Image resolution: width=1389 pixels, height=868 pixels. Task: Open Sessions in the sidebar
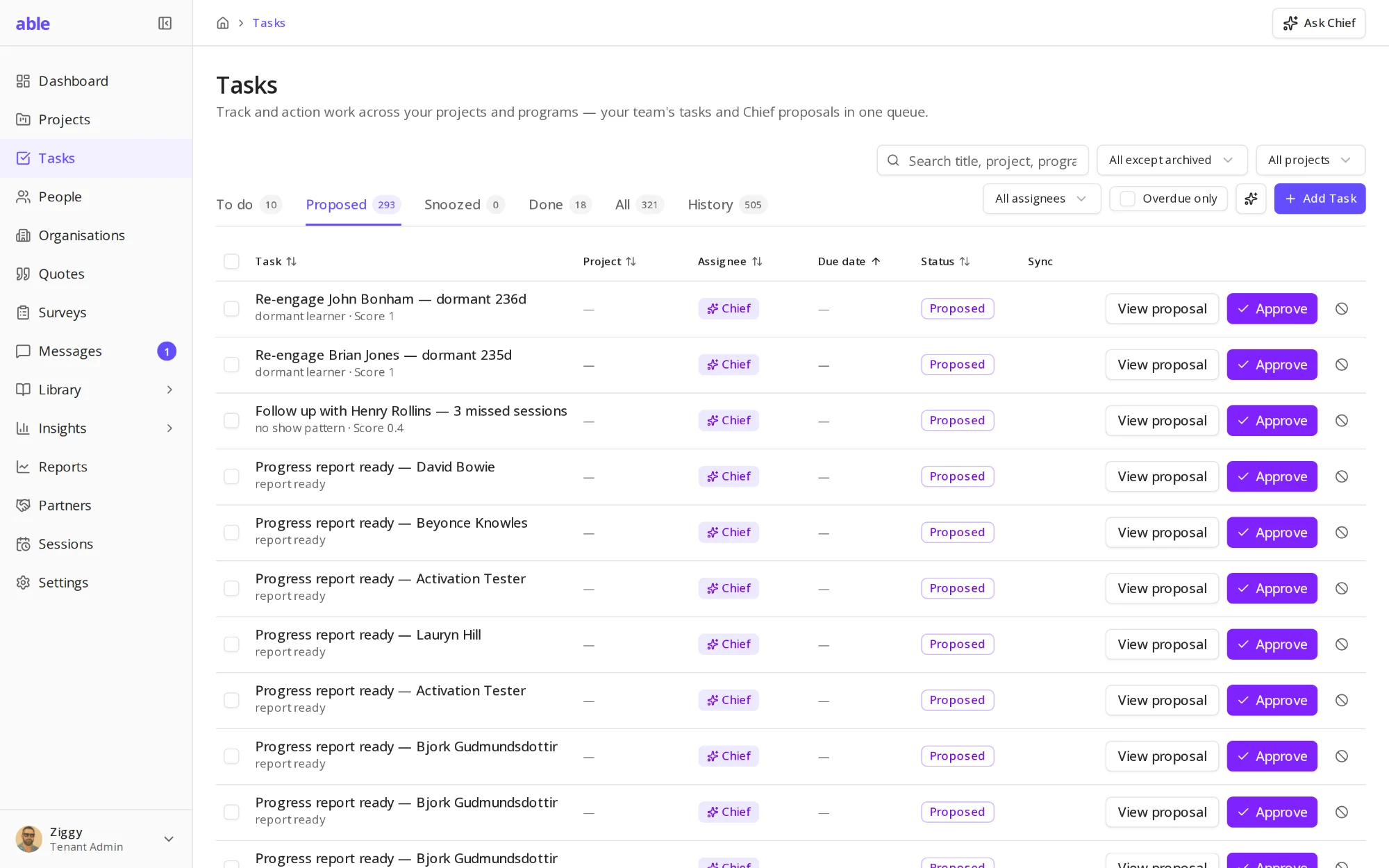pyautogui.click(x=96, y=544)
